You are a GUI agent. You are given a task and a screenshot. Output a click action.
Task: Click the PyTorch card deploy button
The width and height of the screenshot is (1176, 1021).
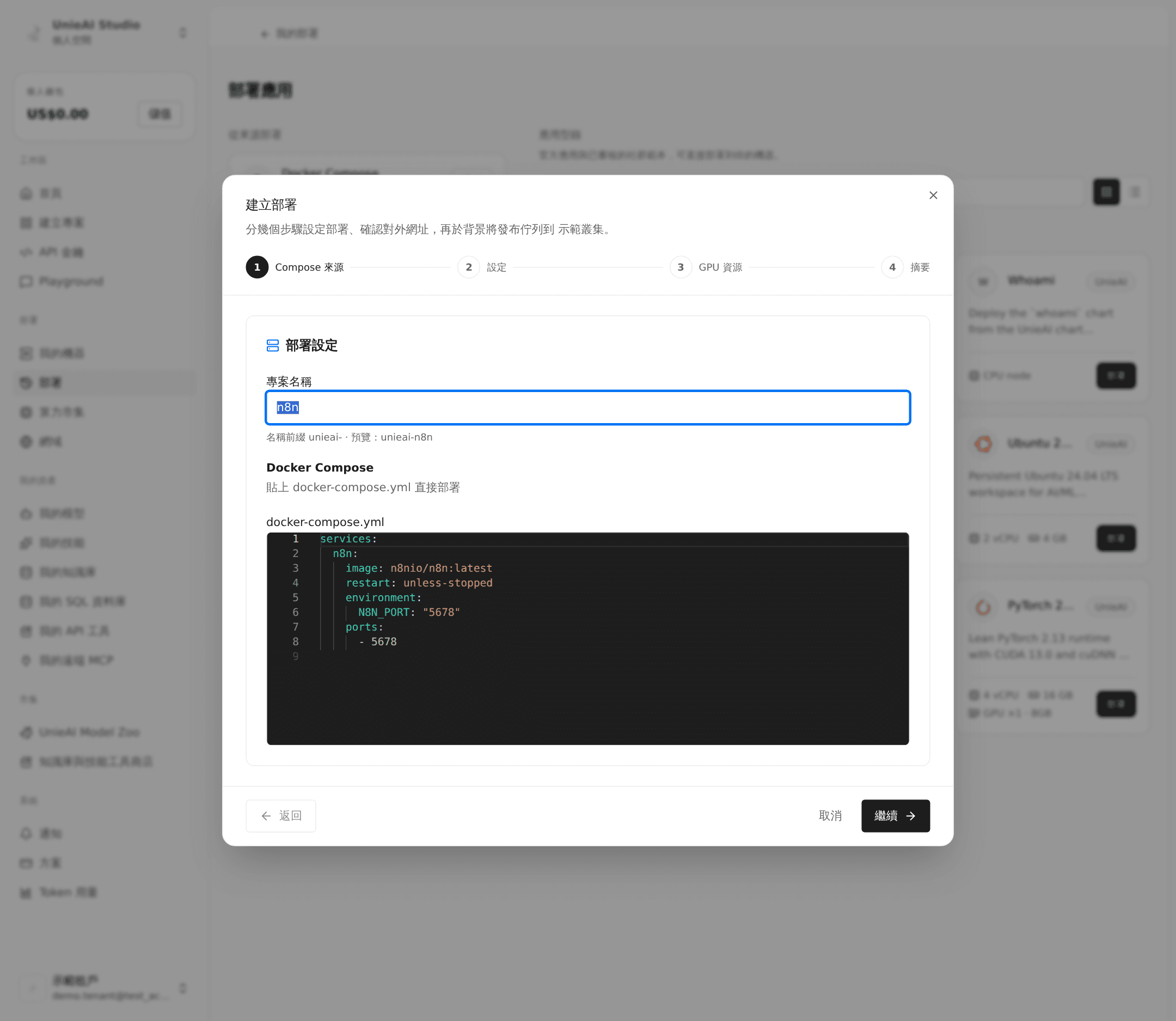pyautogui.click(x=1116, y=704)
